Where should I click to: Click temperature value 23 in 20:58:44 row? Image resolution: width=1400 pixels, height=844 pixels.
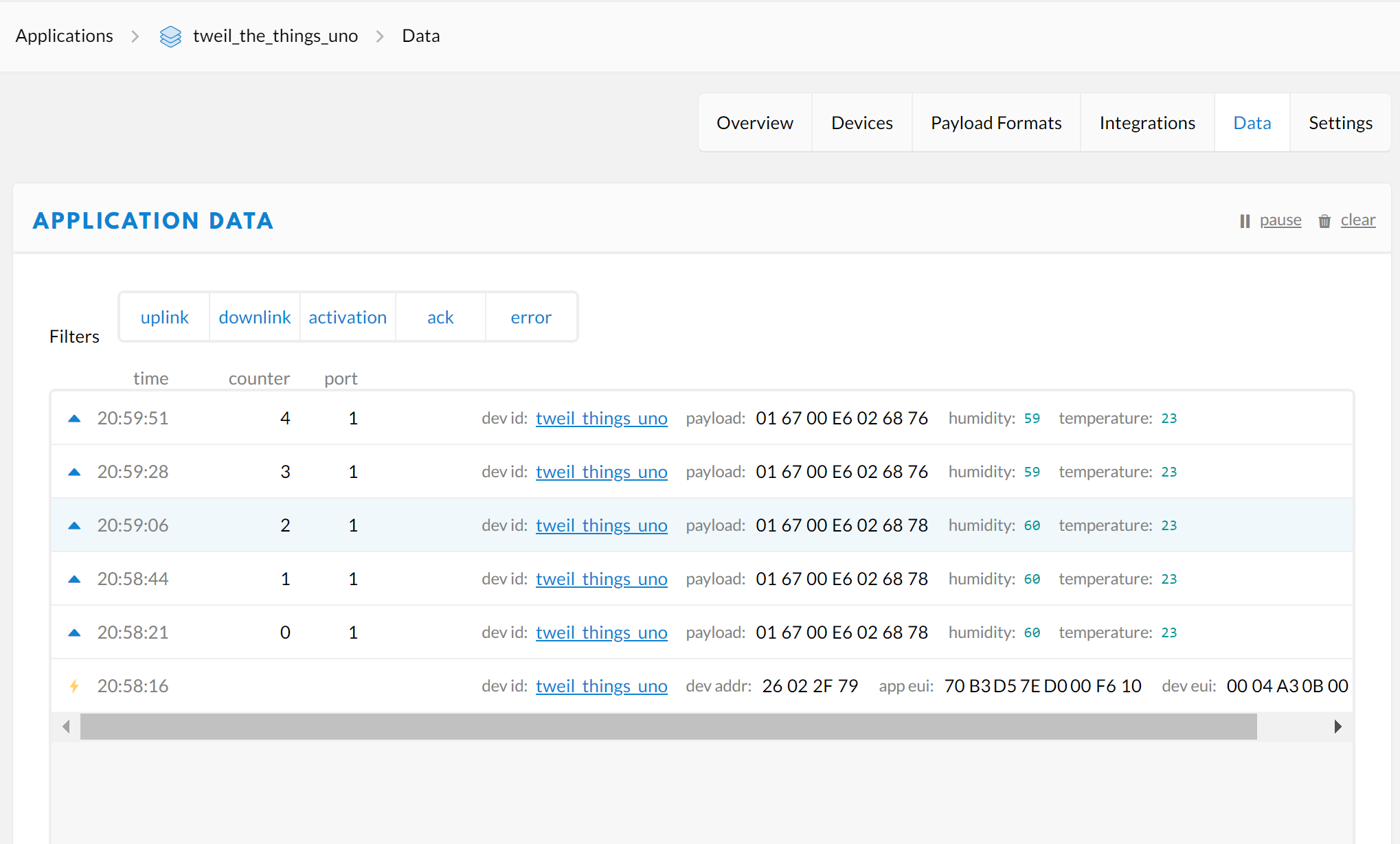pyautogui.click(x=1169, y=579)
